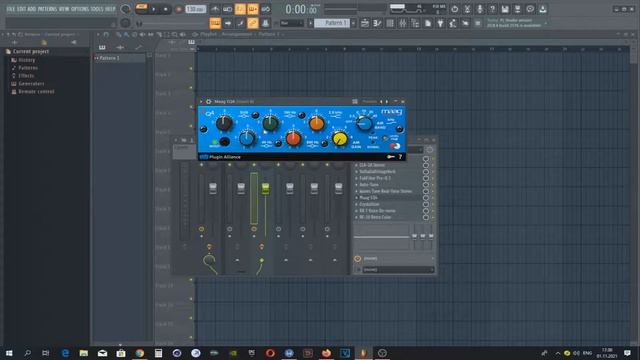Open the mixer output (none) dropdown

pos(398,270)
